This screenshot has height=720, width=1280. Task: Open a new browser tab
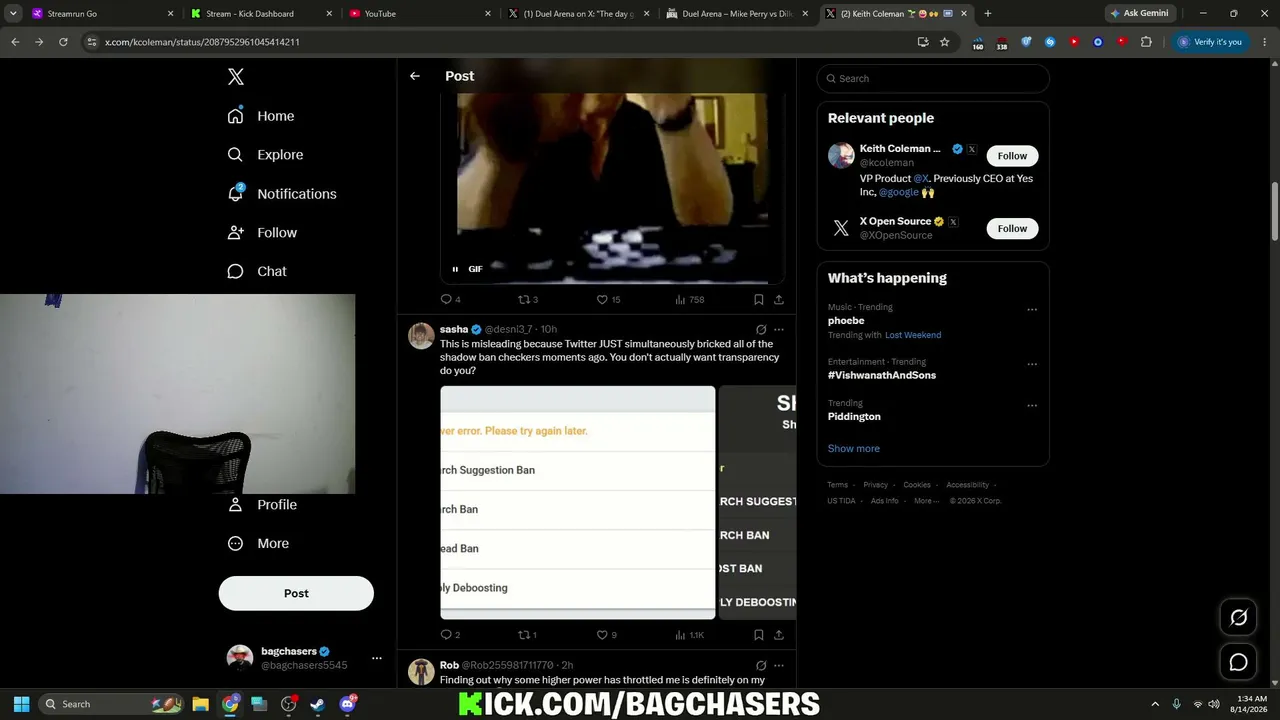[x=988, y=14]
